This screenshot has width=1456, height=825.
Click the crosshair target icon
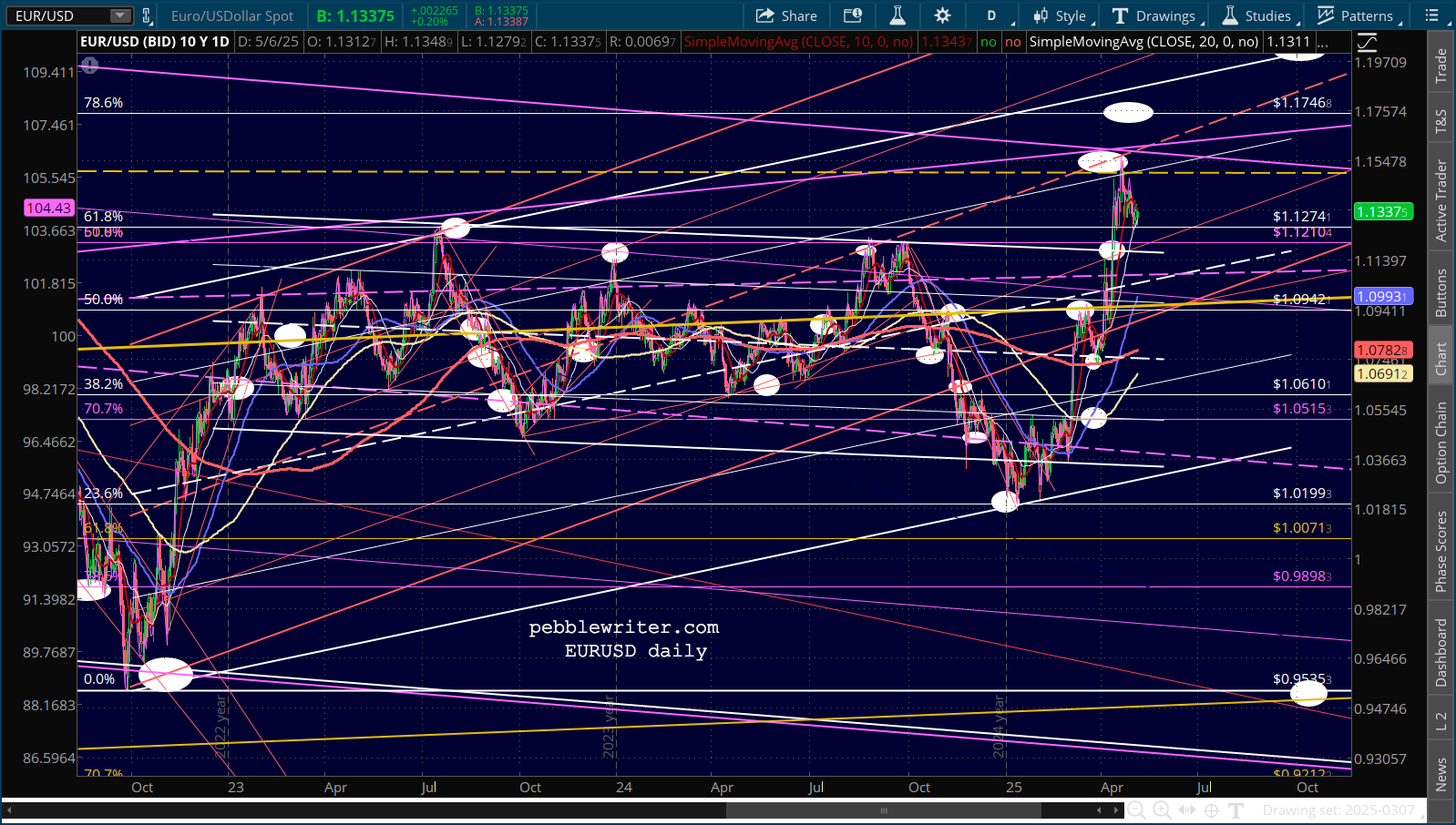[x=1211, y=810]
